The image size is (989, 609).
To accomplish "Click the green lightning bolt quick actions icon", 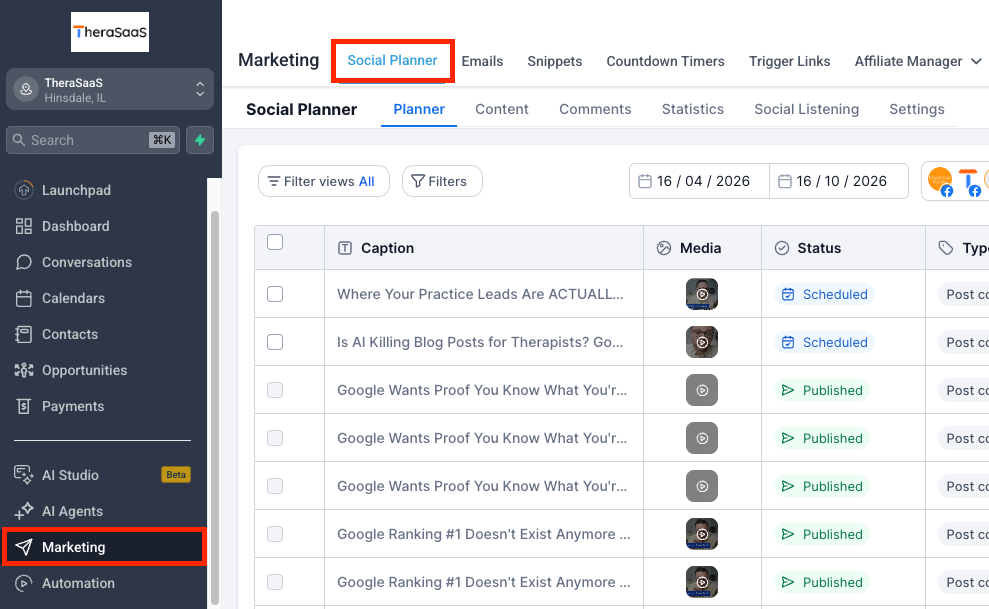I will tap(200, 140).
